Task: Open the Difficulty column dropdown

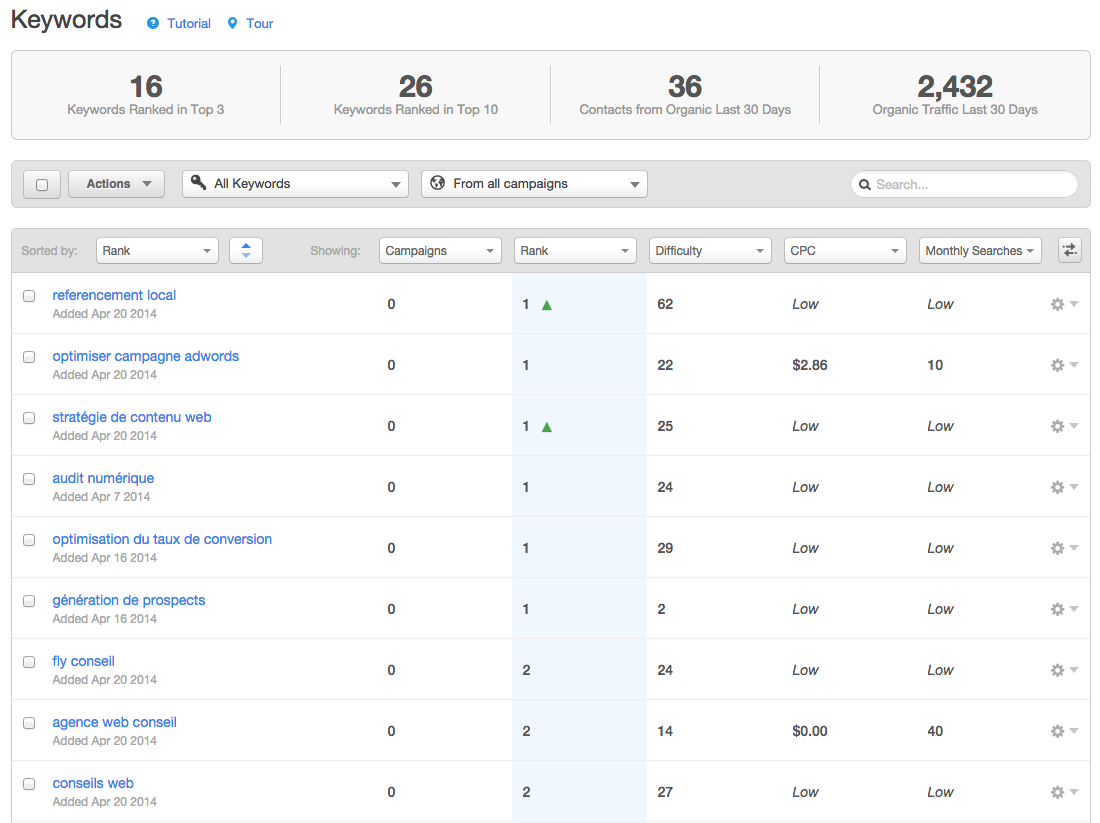Action: (x=710, y=251)
